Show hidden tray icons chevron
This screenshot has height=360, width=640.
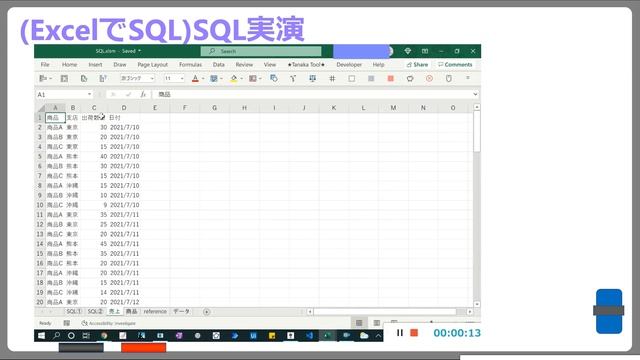378,336
